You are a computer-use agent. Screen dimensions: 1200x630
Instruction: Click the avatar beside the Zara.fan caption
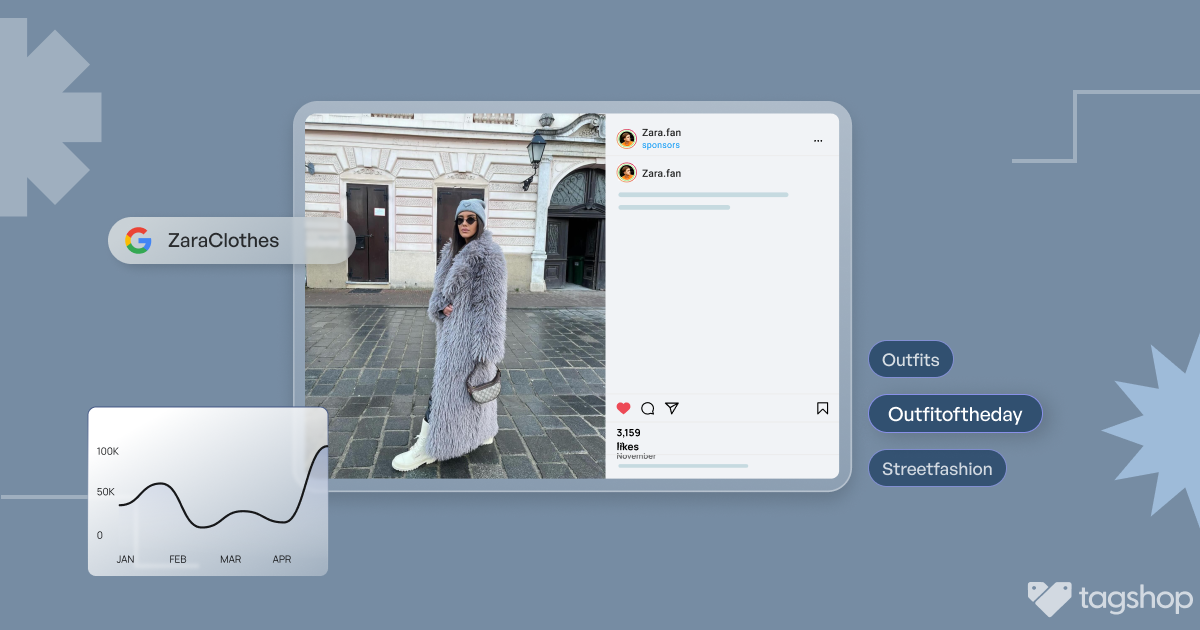tap(627, 173)
